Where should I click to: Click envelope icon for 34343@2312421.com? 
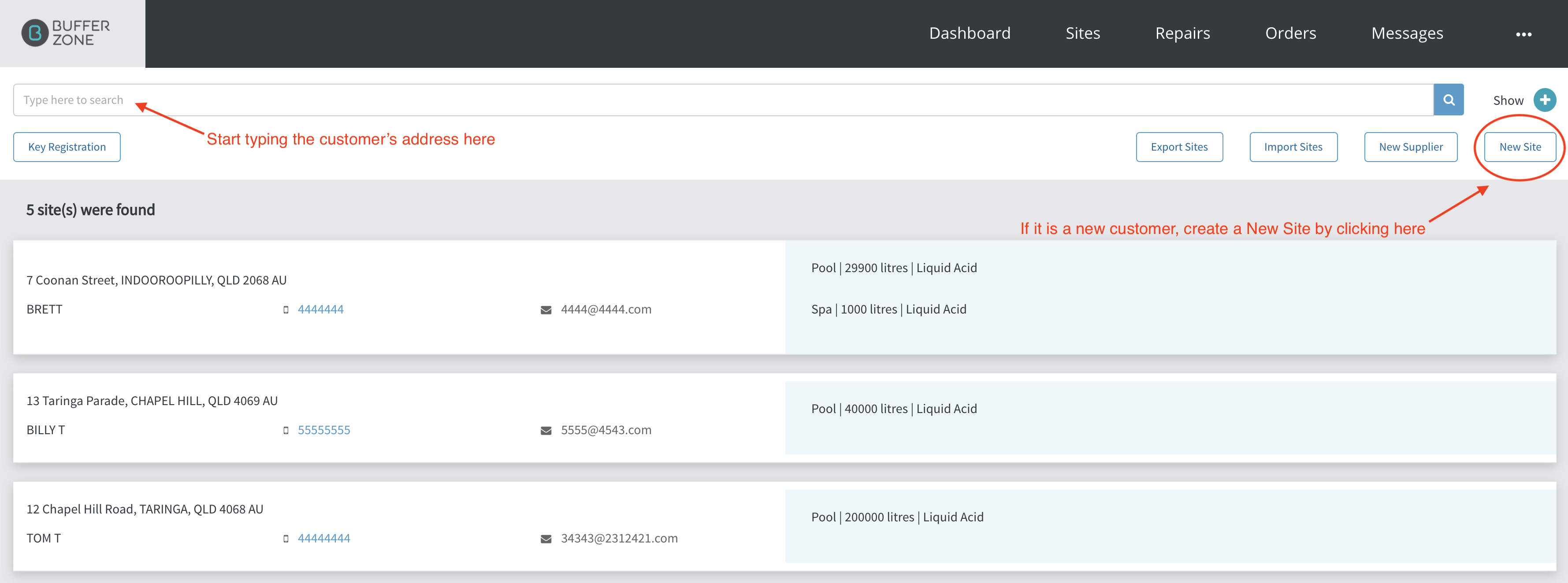(x=546, y=539)
